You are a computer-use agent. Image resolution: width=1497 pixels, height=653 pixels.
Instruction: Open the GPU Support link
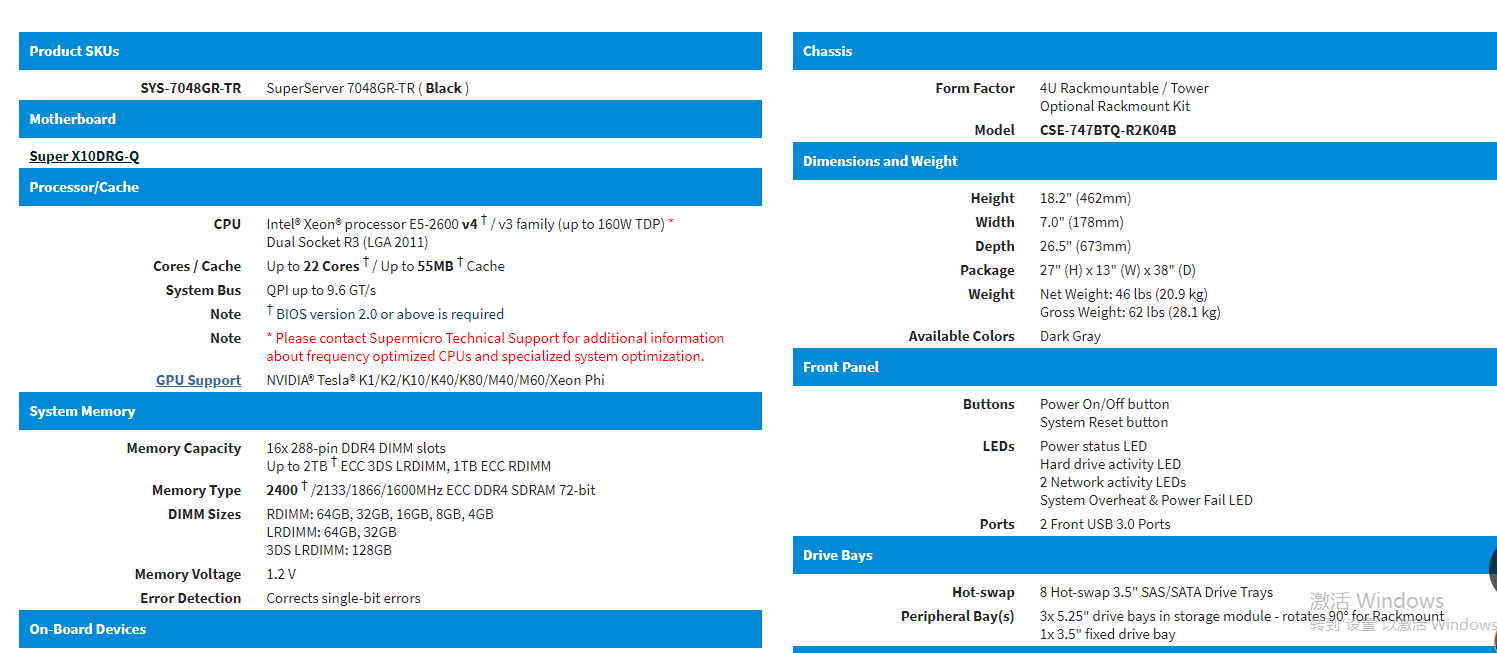(198, 380)
